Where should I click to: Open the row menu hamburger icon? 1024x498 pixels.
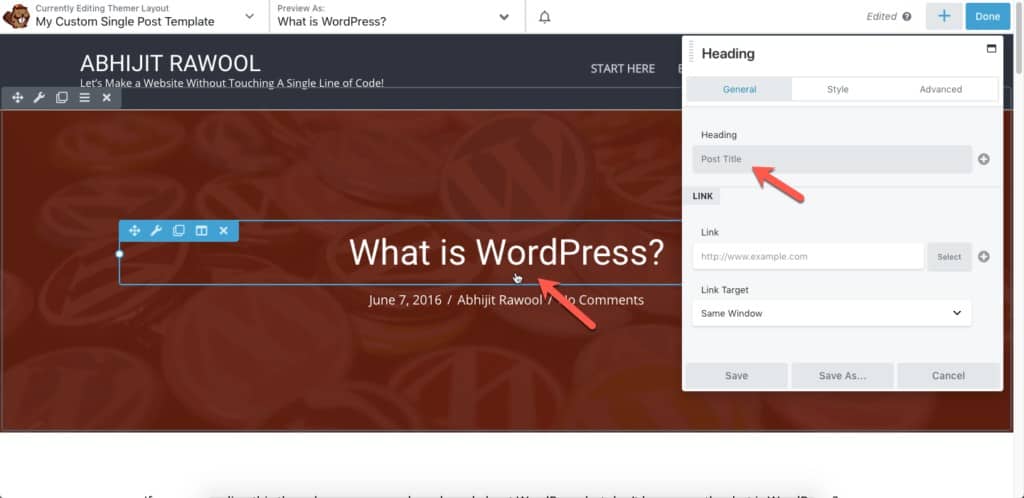84,98
